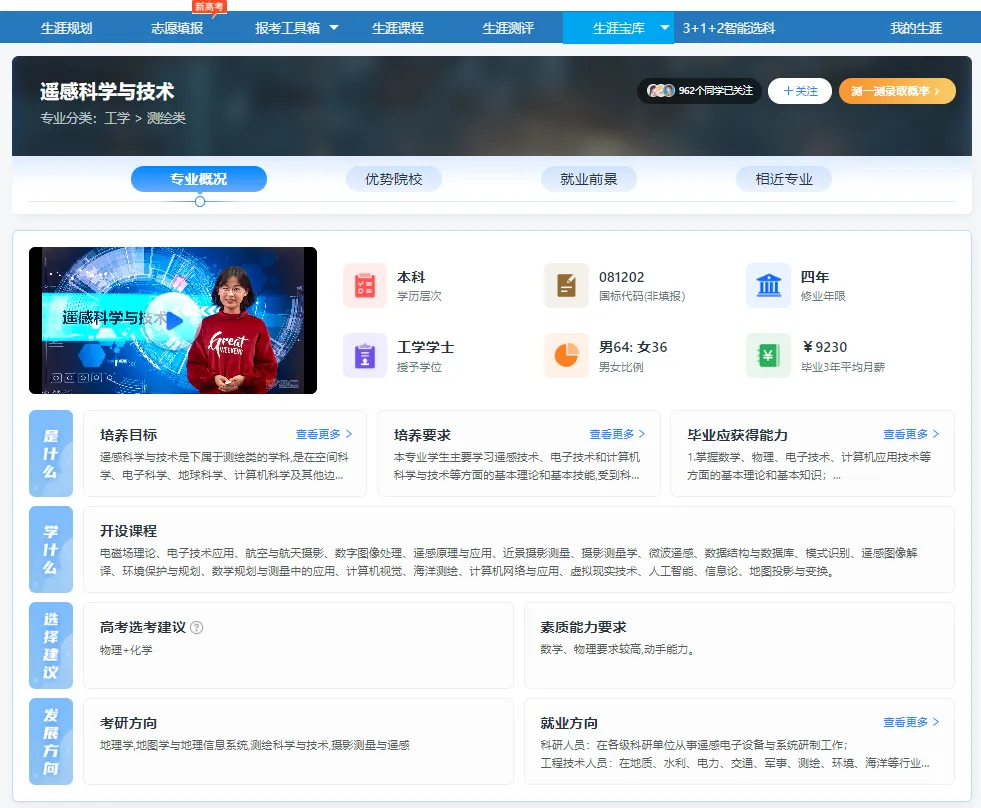Click the 081202 code value
Viewport: 981px width, 808px height.
coord(621,277)
